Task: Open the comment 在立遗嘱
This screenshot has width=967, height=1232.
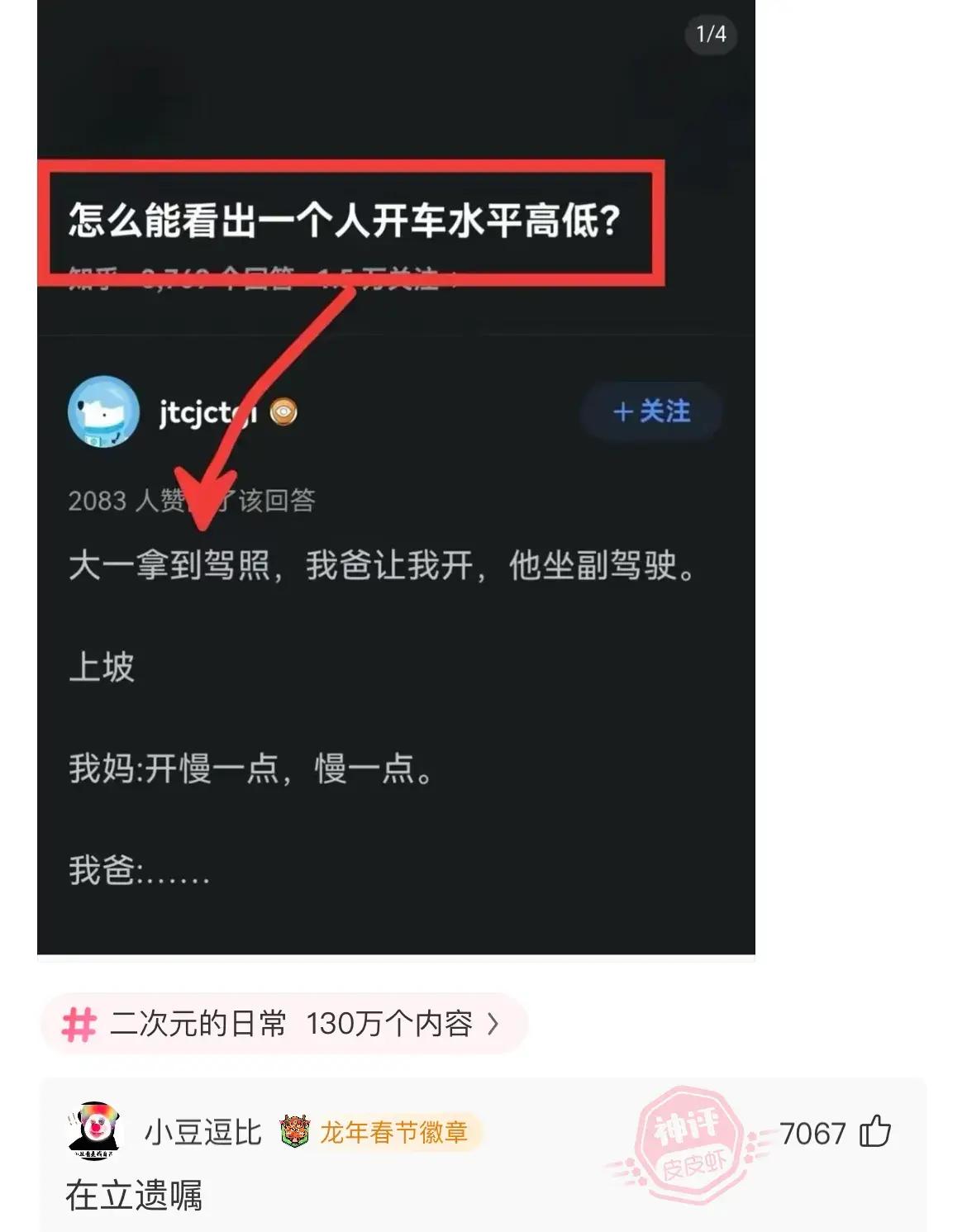Action: pos(134,1196)
